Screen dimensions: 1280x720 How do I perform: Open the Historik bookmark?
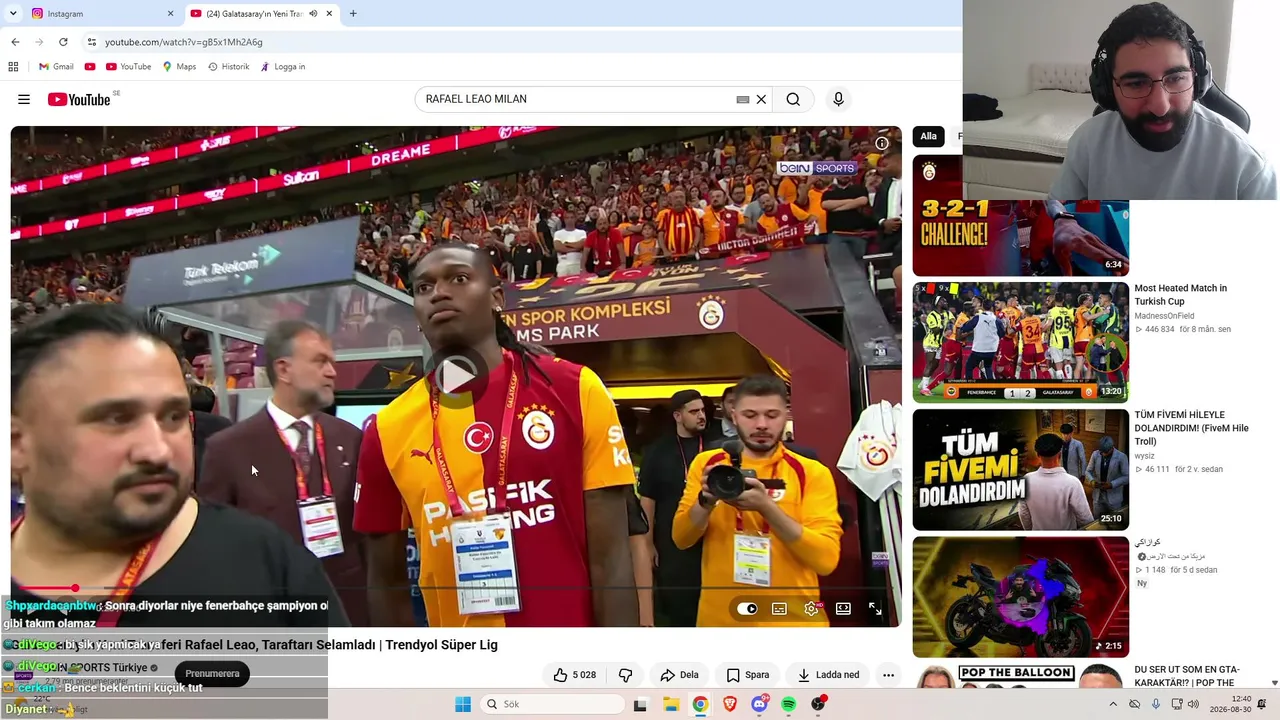(x=228, y=67)
